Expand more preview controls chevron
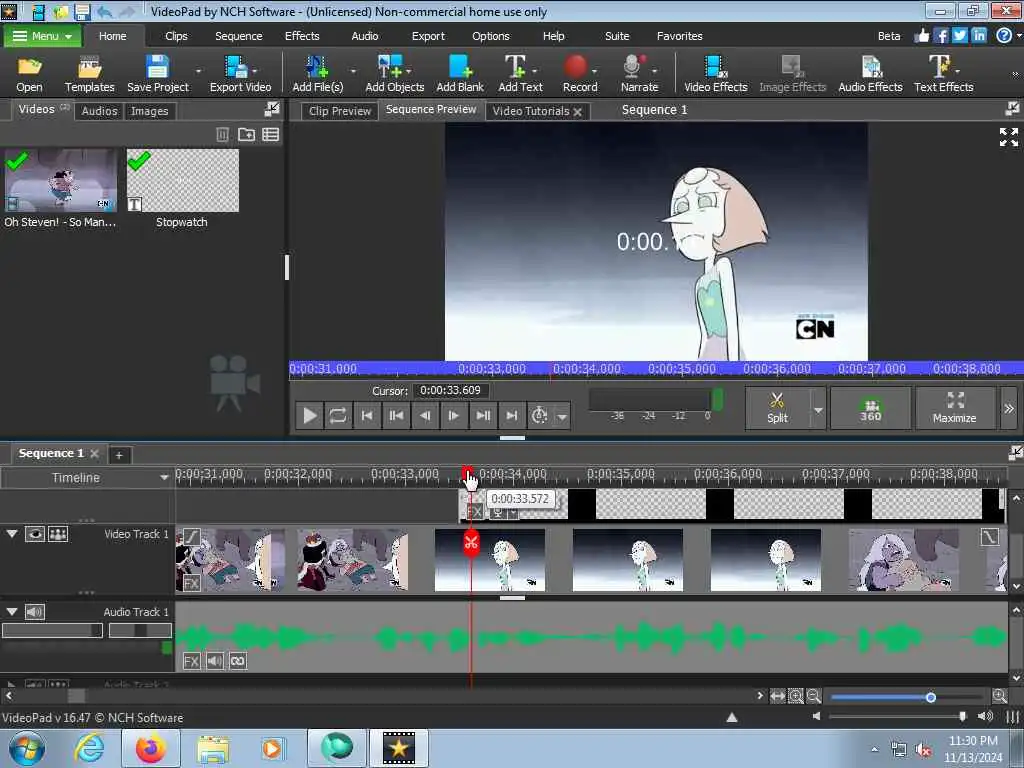Screen dimensions: 1024x768 [1008, 409]
